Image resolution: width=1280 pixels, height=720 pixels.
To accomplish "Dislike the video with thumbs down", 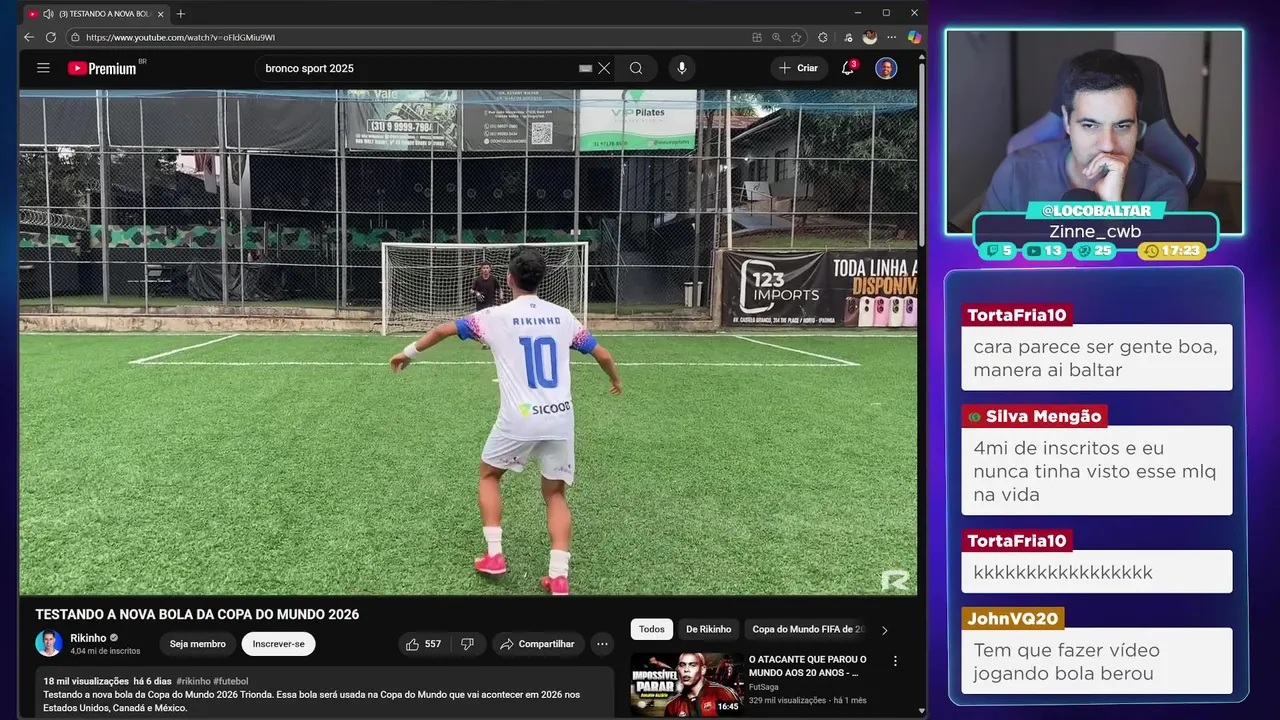I will [467, 644].
